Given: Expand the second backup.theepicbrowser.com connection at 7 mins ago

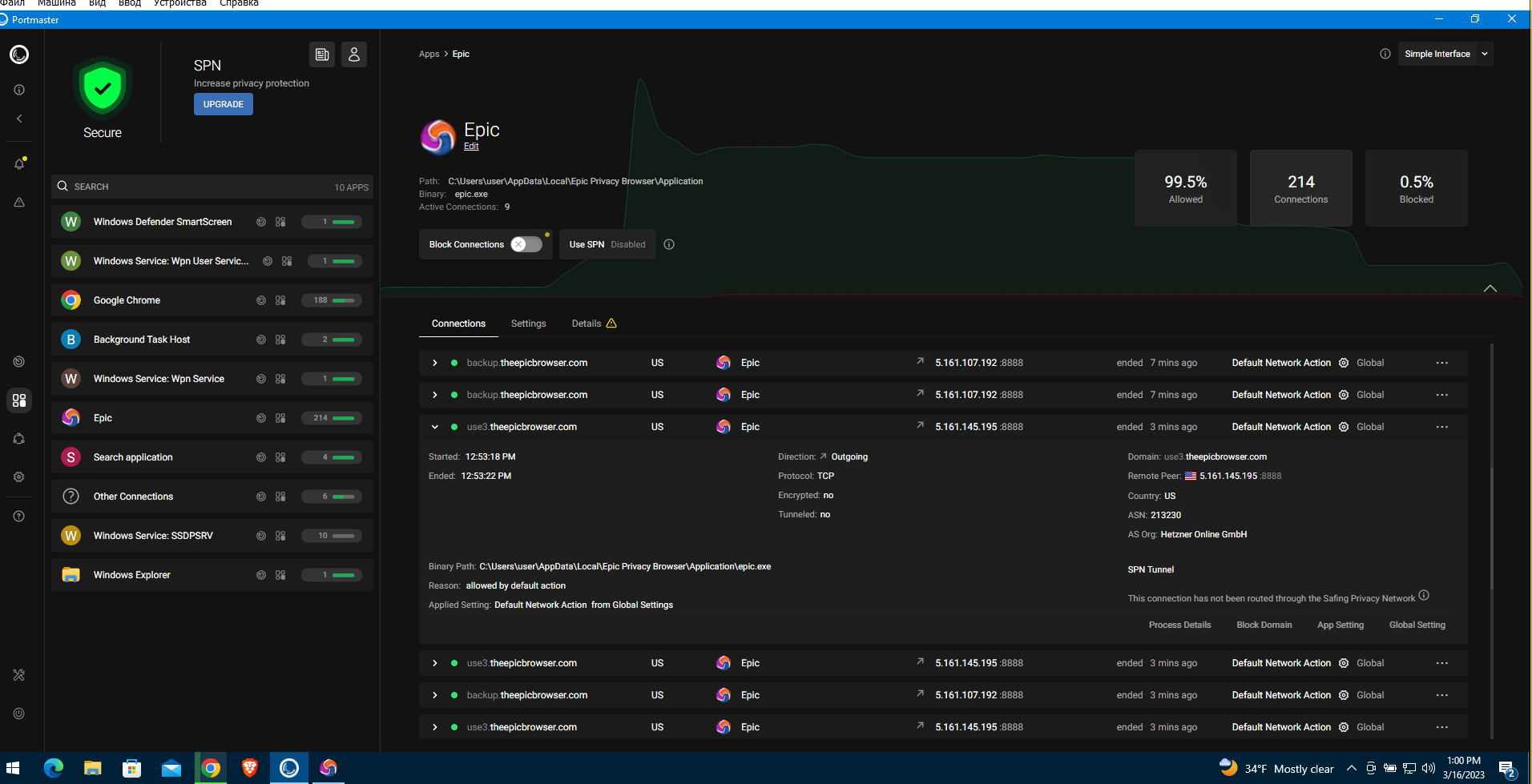Looking at the screenshot, I should [435, 395].
